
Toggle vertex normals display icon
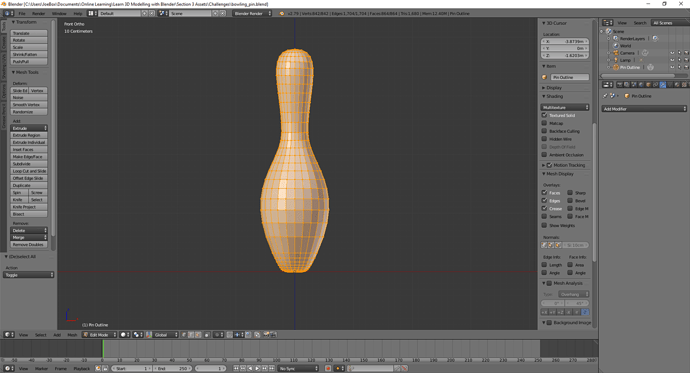(x=544, y=245)
